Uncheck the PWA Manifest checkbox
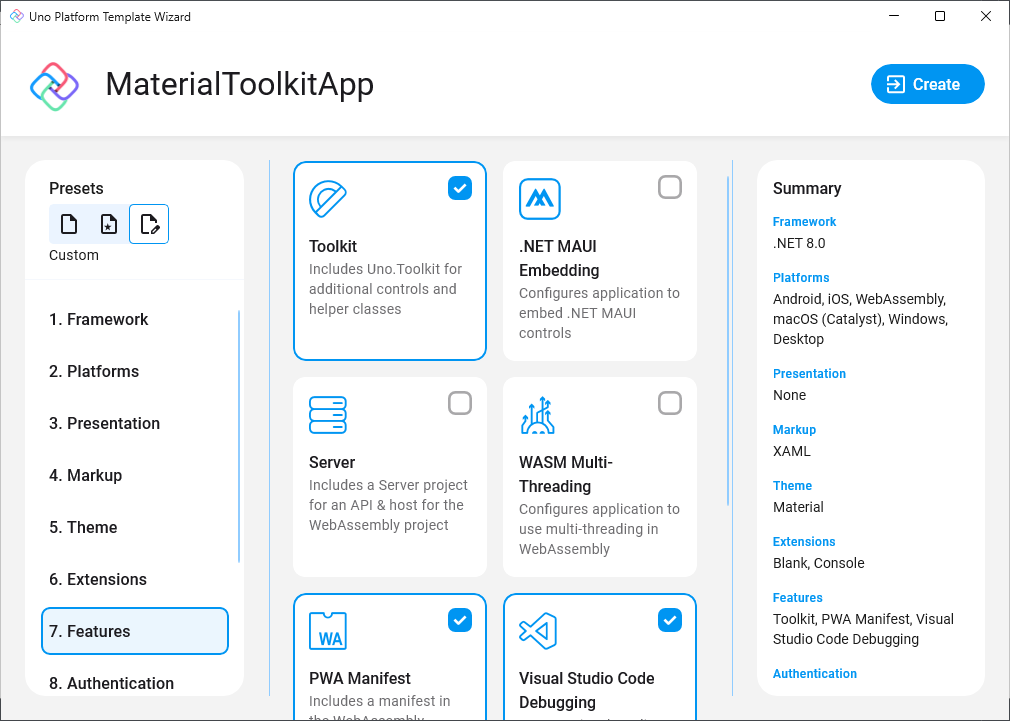The height and width of the screenshot is (721, 1010). 459,619
